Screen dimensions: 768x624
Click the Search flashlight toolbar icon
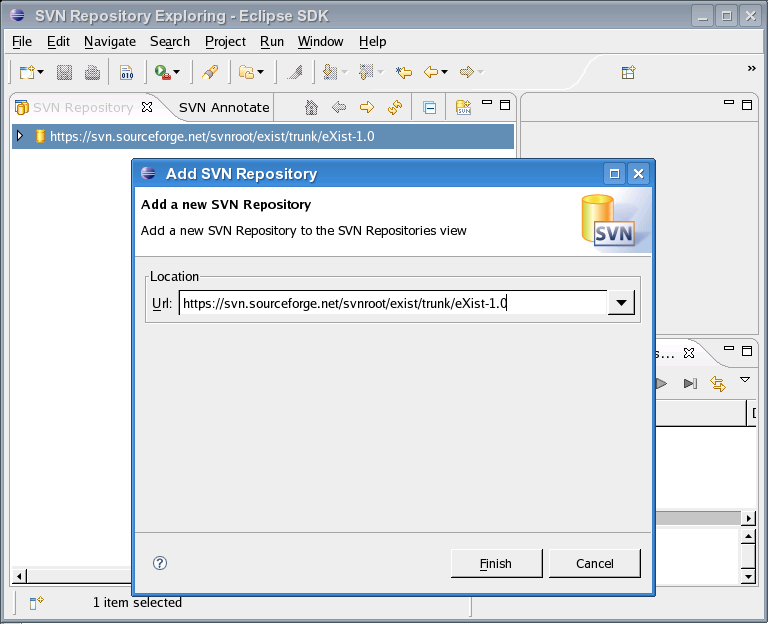[x=210, y=72]
